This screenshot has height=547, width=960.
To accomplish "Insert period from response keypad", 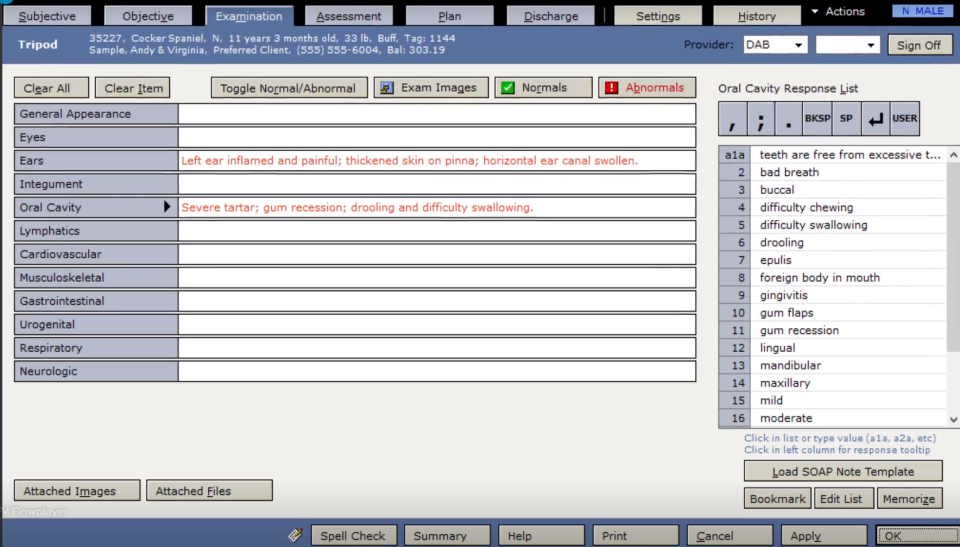I will pyautogui.click(x=789, y=119).
